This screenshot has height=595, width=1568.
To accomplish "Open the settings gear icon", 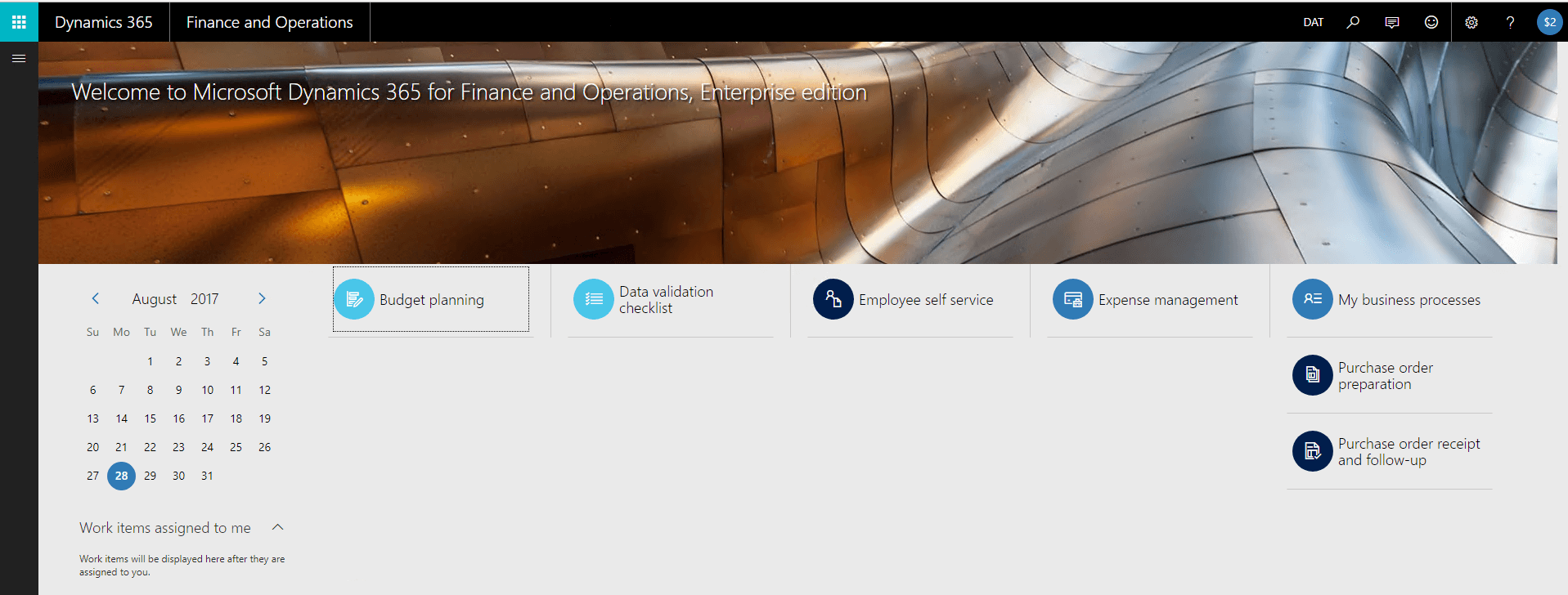I will pyautogui.click(x=1471, y=22).
